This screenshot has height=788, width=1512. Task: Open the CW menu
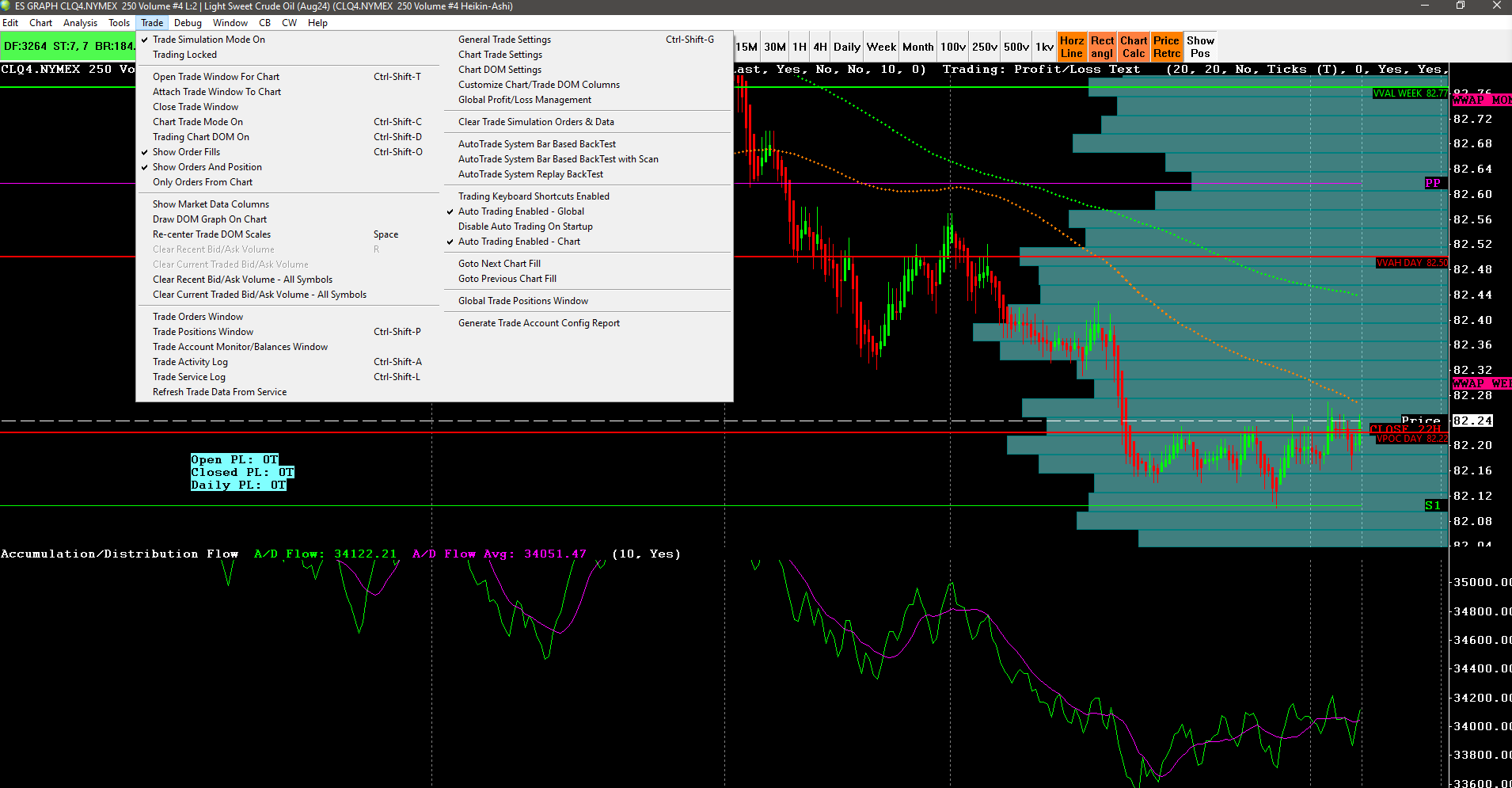(x=289, y=23)
